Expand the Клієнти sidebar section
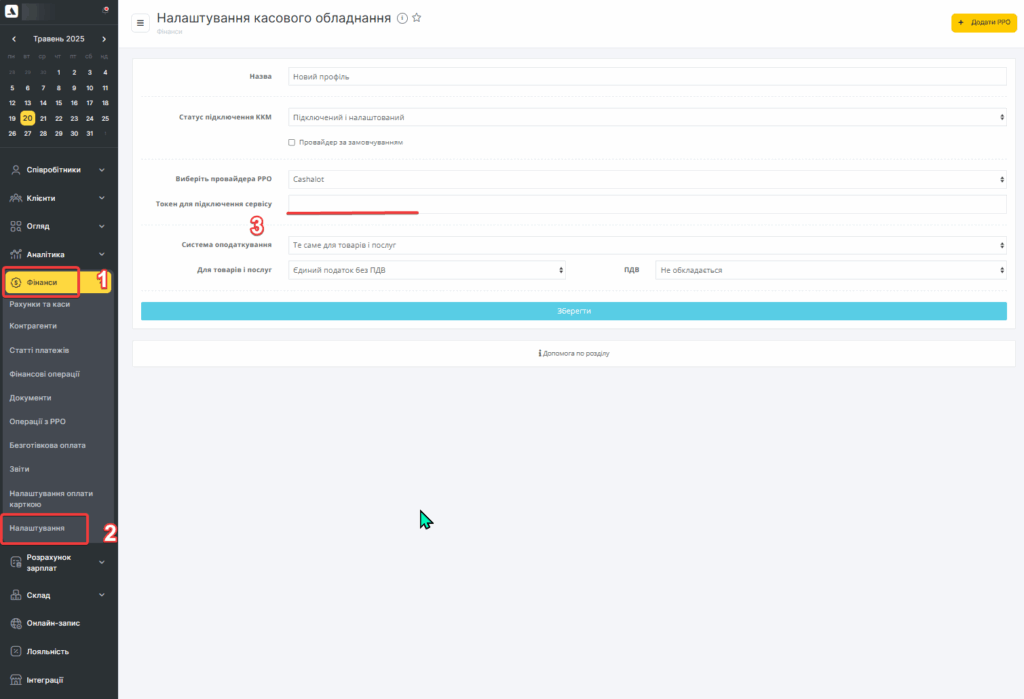The width and height of the screenshot is (1024, 699). 58,198
